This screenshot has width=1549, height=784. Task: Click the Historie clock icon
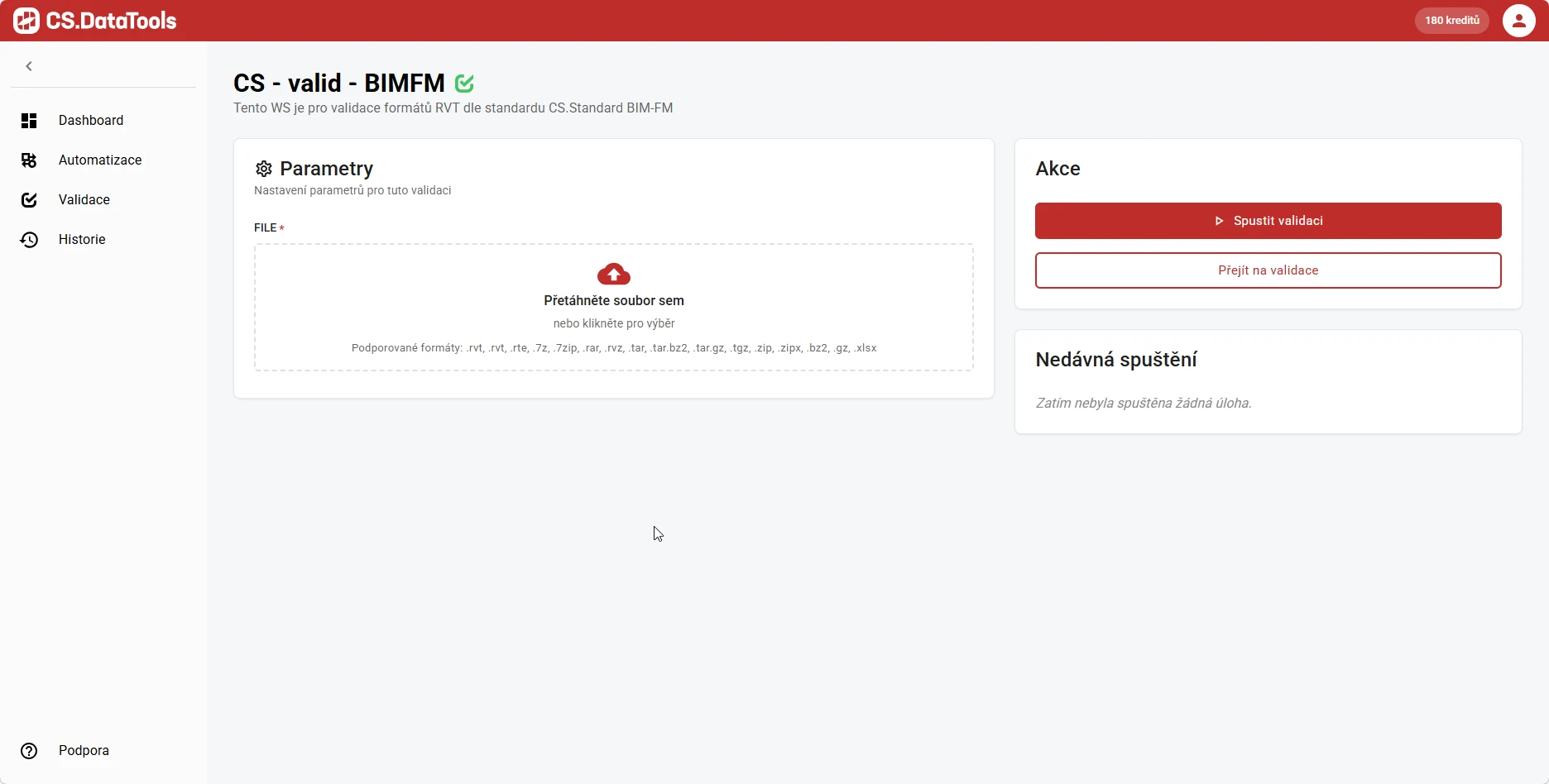[x=29, y=240]
